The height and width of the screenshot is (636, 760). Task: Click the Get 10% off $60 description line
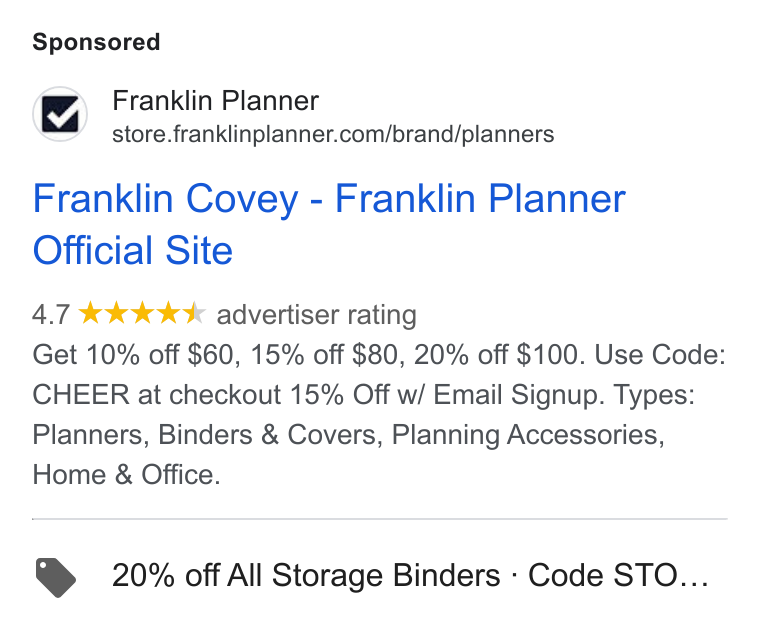point(379,354)
